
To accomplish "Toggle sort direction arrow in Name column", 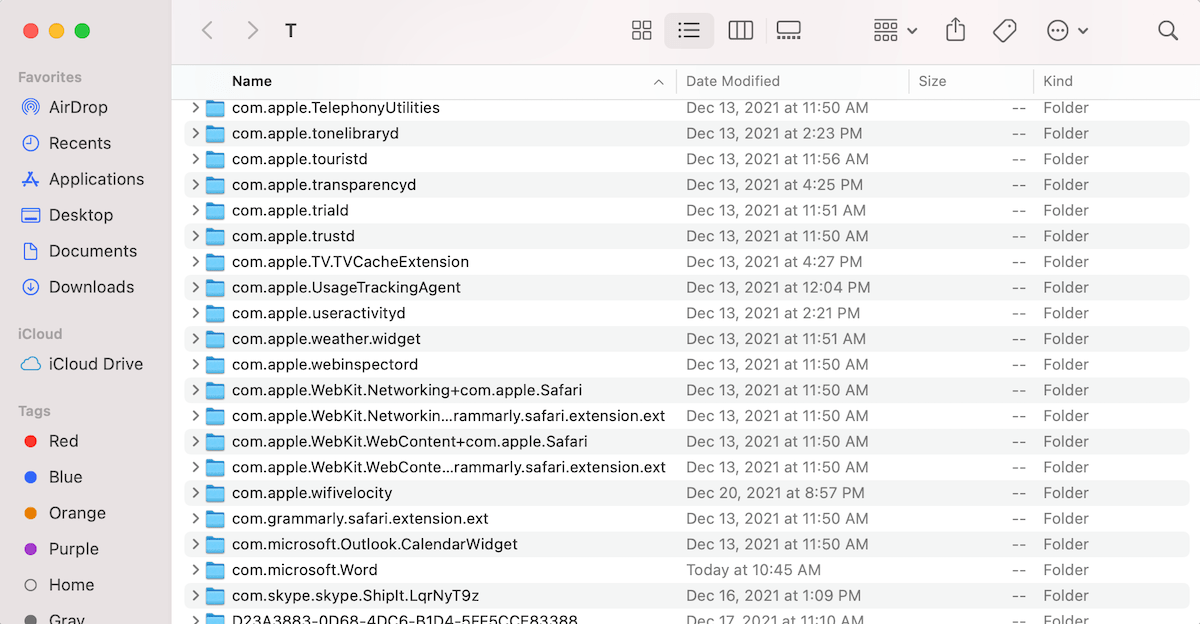I will (x=658, y=82).
